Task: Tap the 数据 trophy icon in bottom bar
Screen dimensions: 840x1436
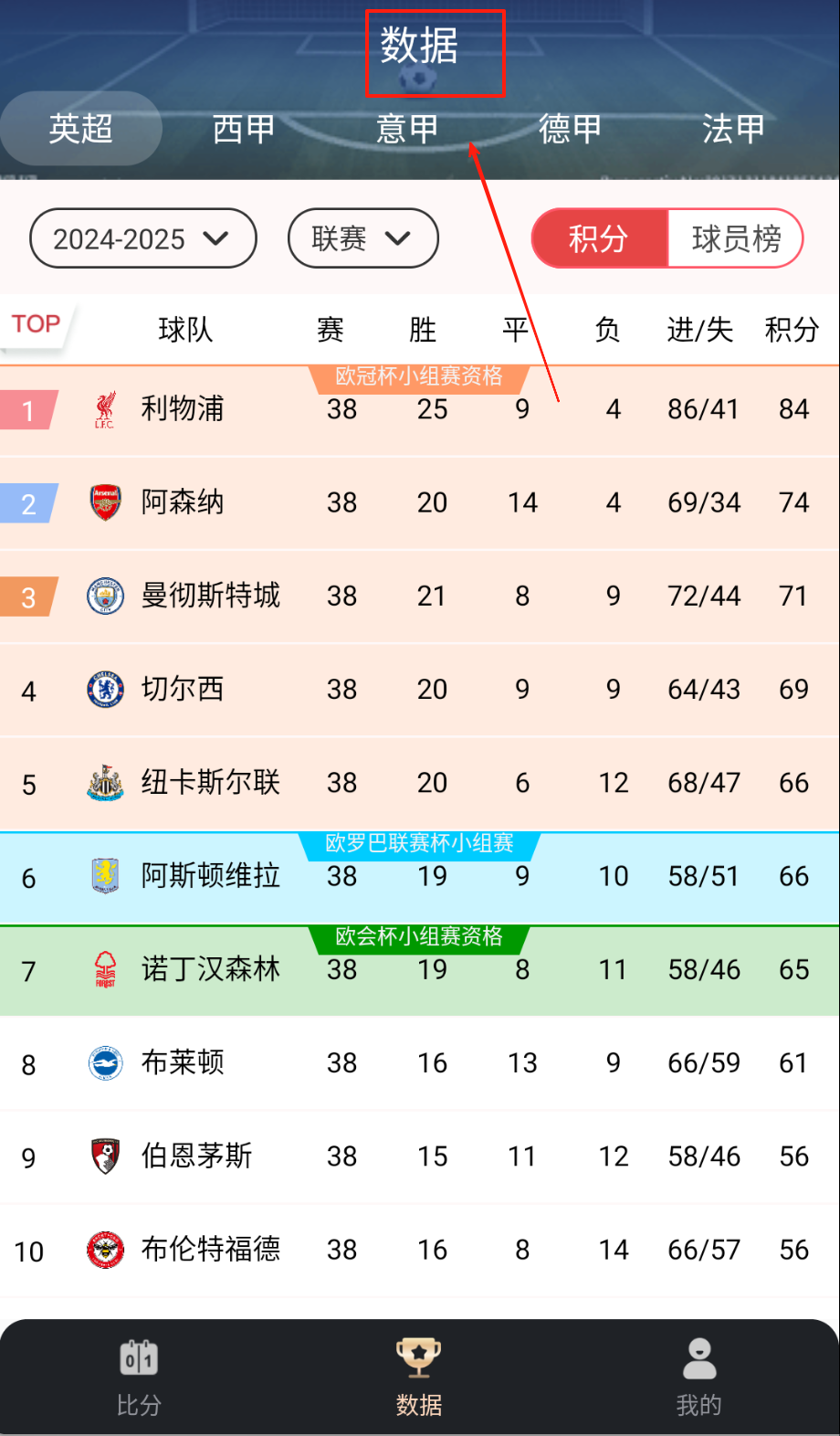Action: pyautogui.click(x=419, y=1358)
